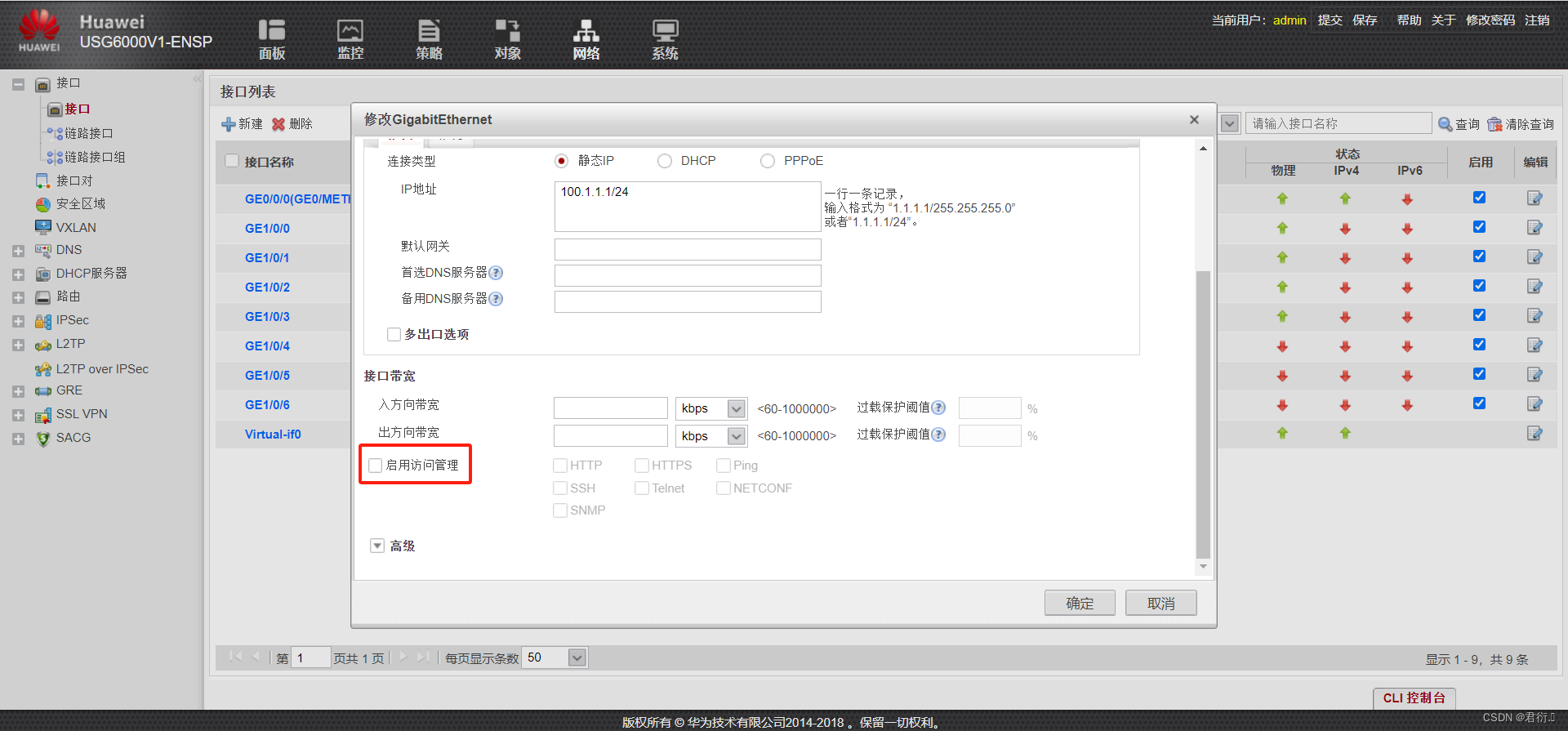1568x731 pixels.
Task: Click the 新建 plus icon
Action: point(229,124)
